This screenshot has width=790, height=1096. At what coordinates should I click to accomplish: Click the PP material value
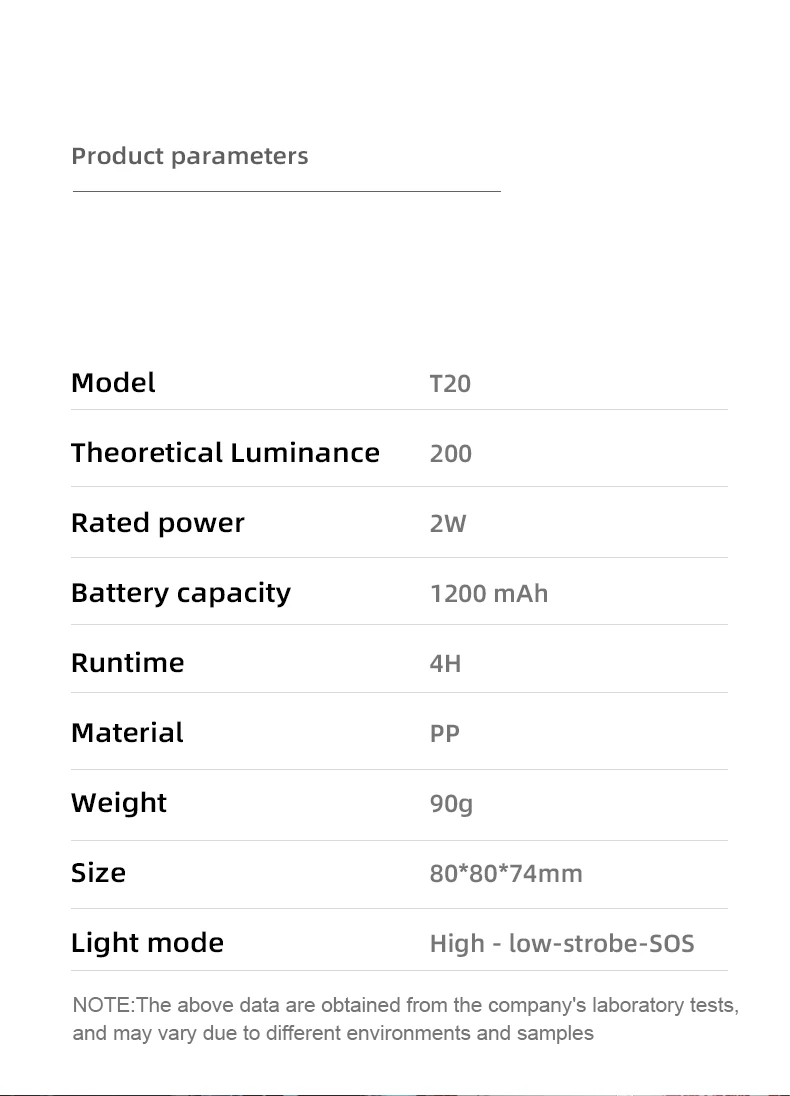[445, 733]
